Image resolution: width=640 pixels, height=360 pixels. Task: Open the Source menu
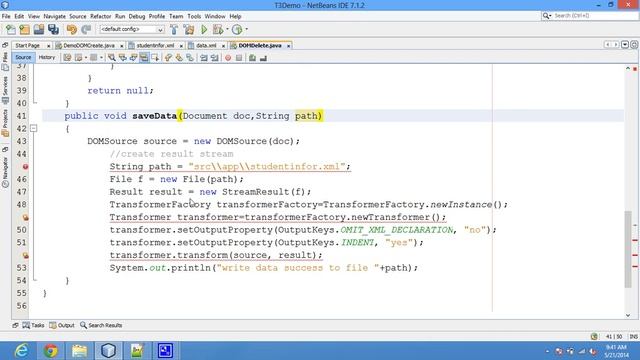pos(78,16)
